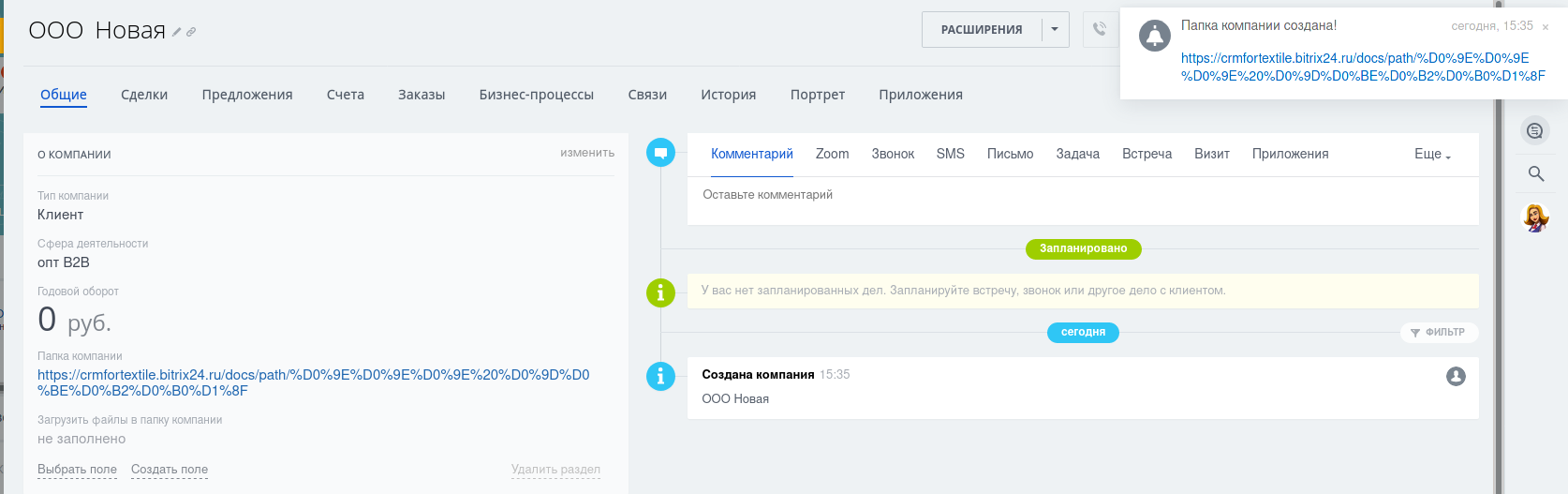Click the bell icon in the notification
The height and width of the screenshot is (494, 1568).
1154,37
